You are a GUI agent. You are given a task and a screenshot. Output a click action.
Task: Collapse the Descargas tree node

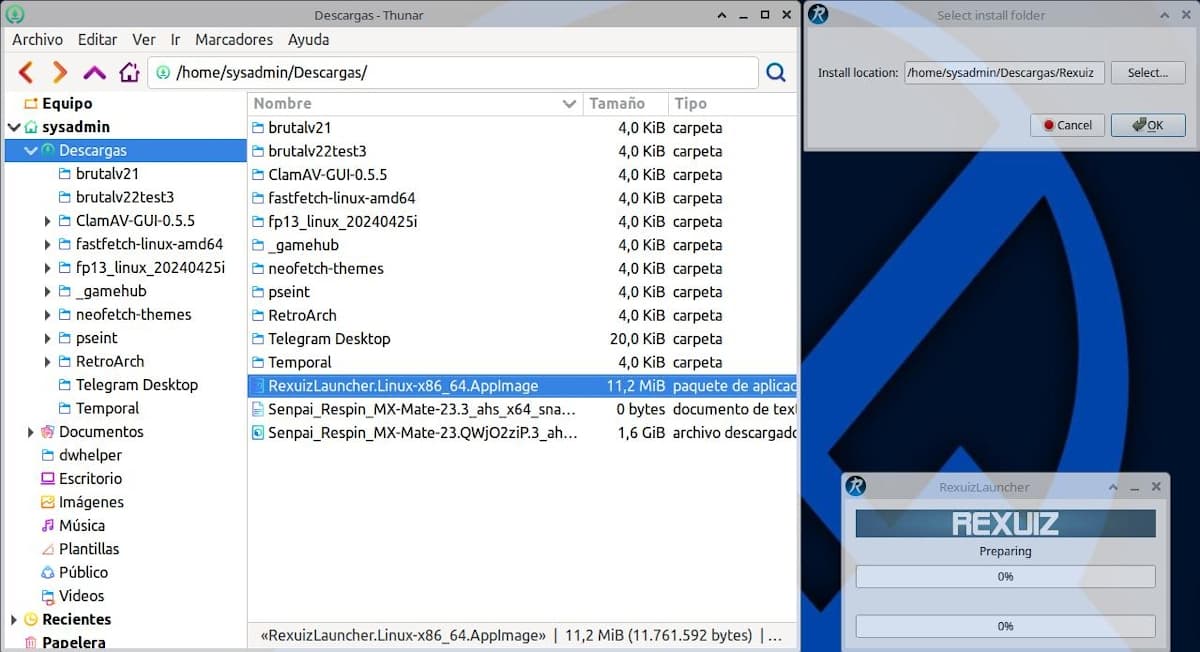pyautogui.click(x=30, y=150)
